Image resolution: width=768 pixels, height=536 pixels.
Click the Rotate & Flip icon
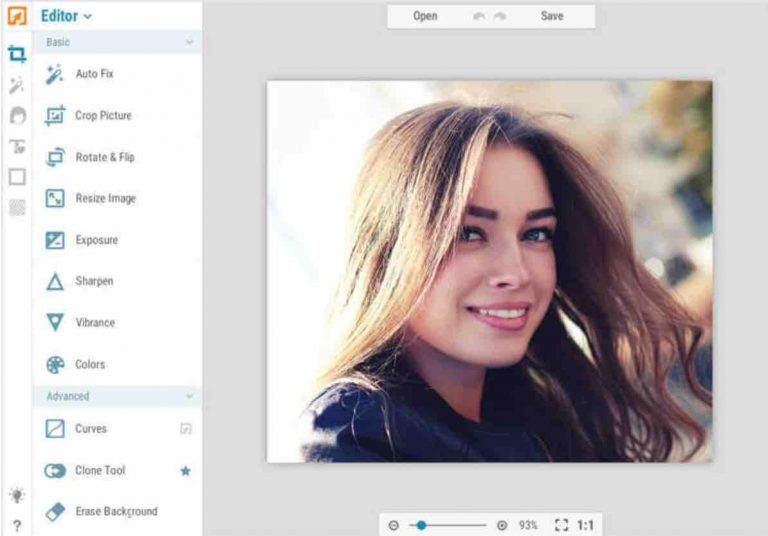pyautogui.click(x=55, y=157)
